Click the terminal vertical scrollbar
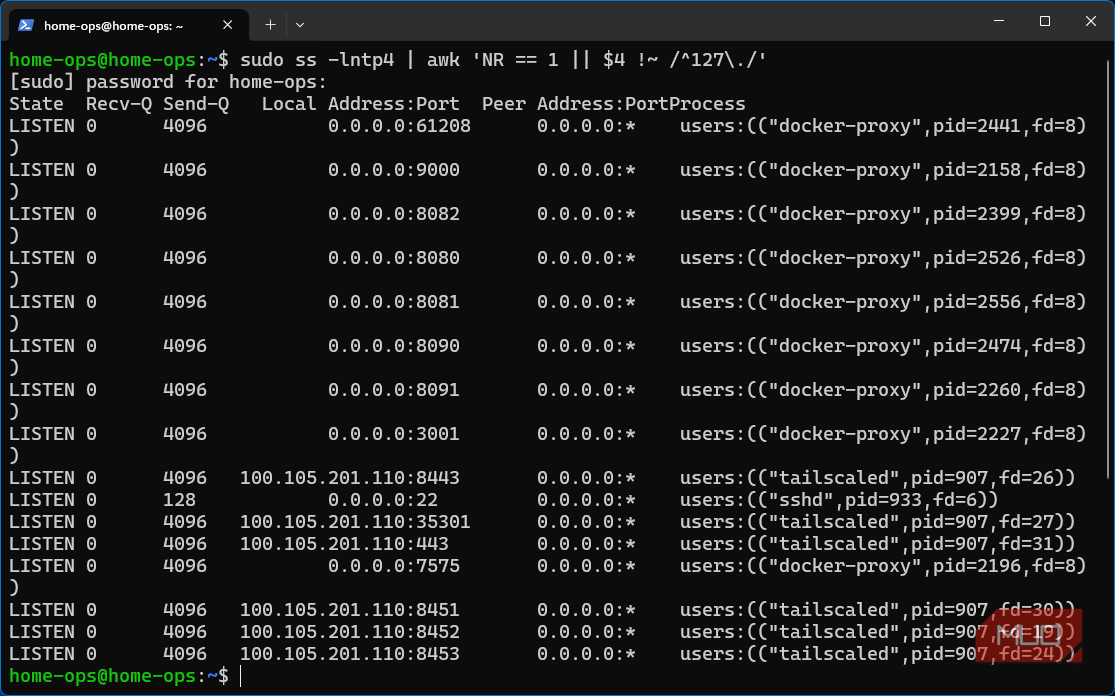Screen dimensions: 1115x696 point(1109,270)
